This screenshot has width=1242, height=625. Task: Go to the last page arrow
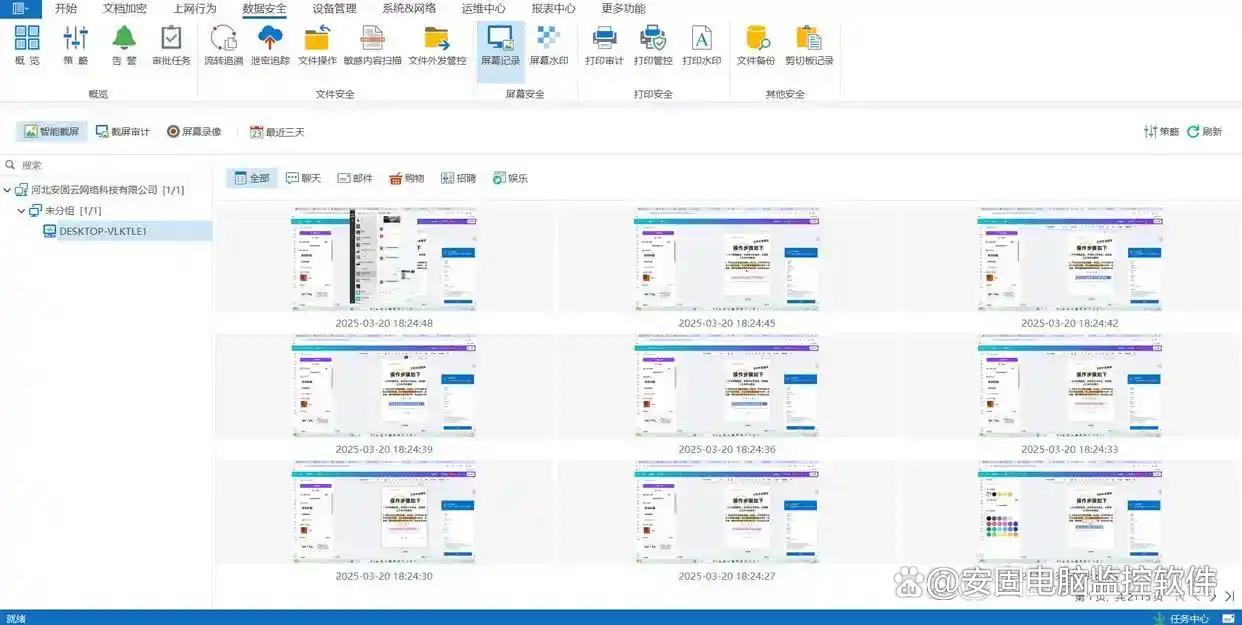pyautogui.click(x=1229, y=596)
